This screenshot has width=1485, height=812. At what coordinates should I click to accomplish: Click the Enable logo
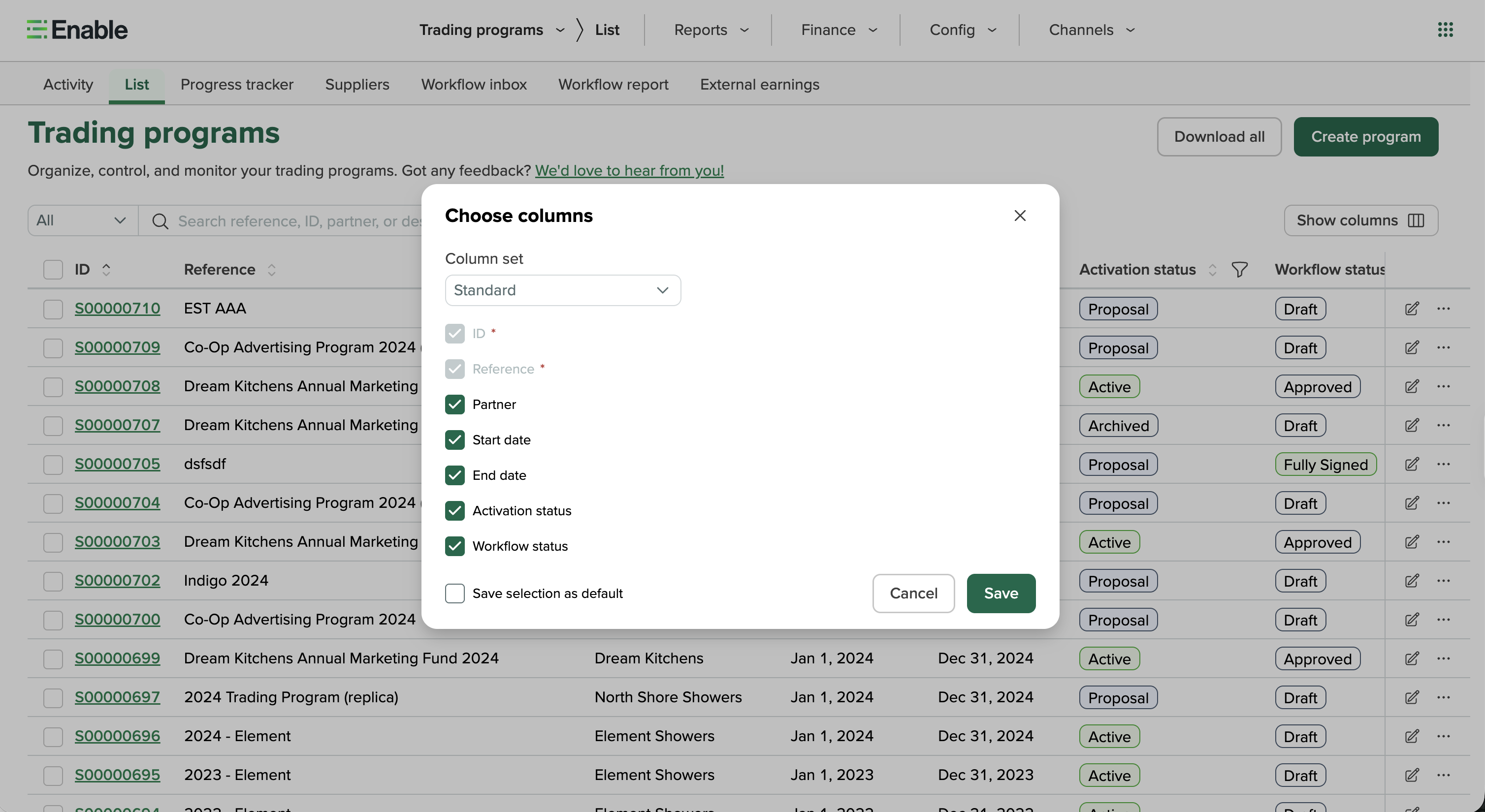coord(77,30)
